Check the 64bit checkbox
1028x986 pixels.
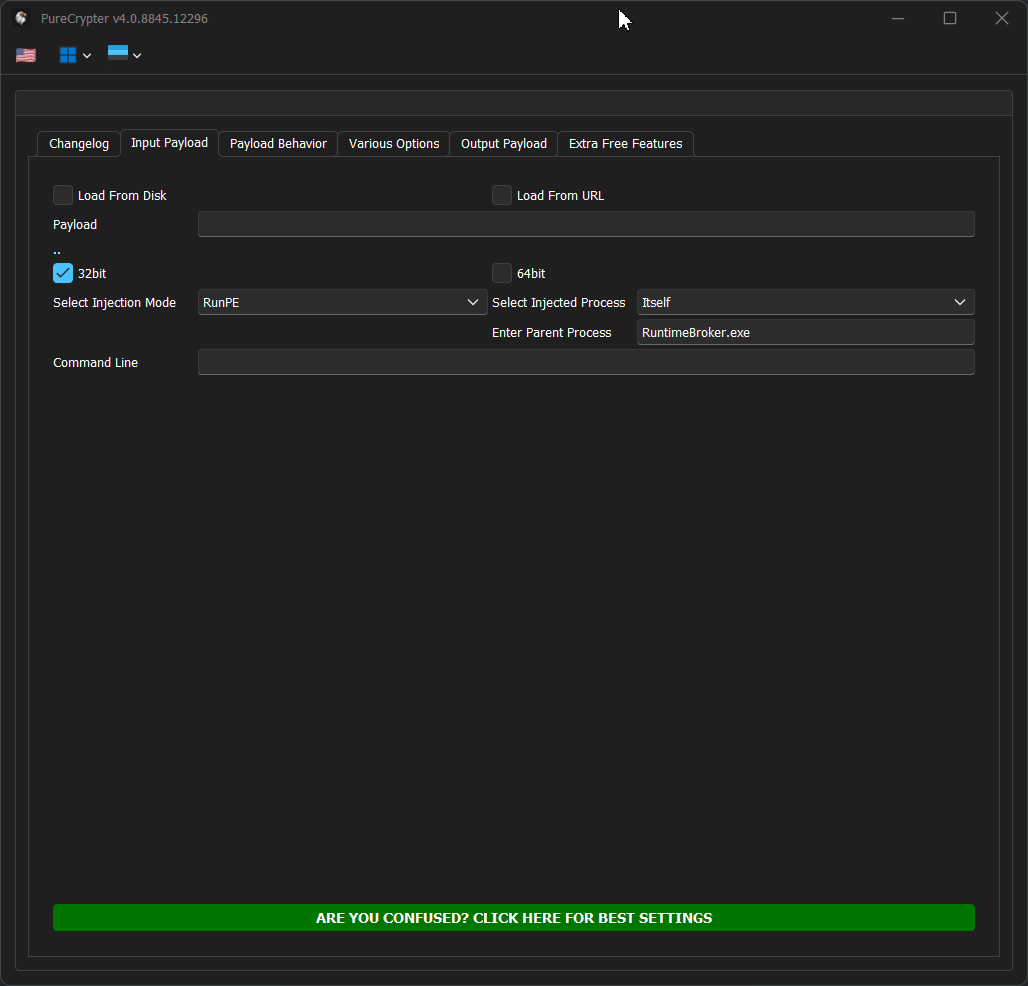pyautogui.click(x=502, y=273)
